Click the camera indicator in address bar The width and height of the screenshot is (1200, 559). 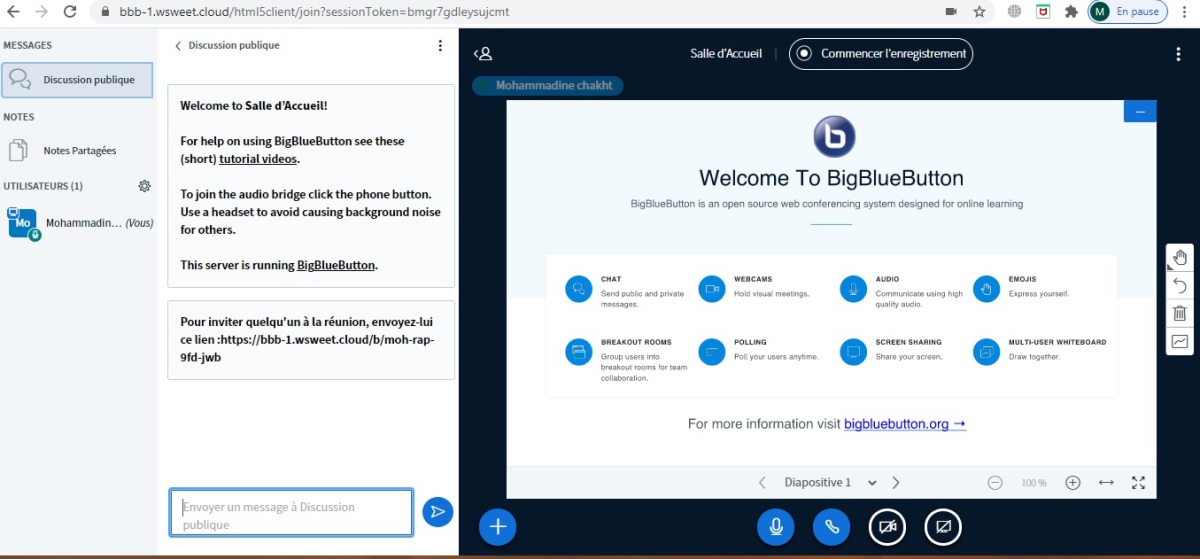pyautogui.click(x=951, y=12)
